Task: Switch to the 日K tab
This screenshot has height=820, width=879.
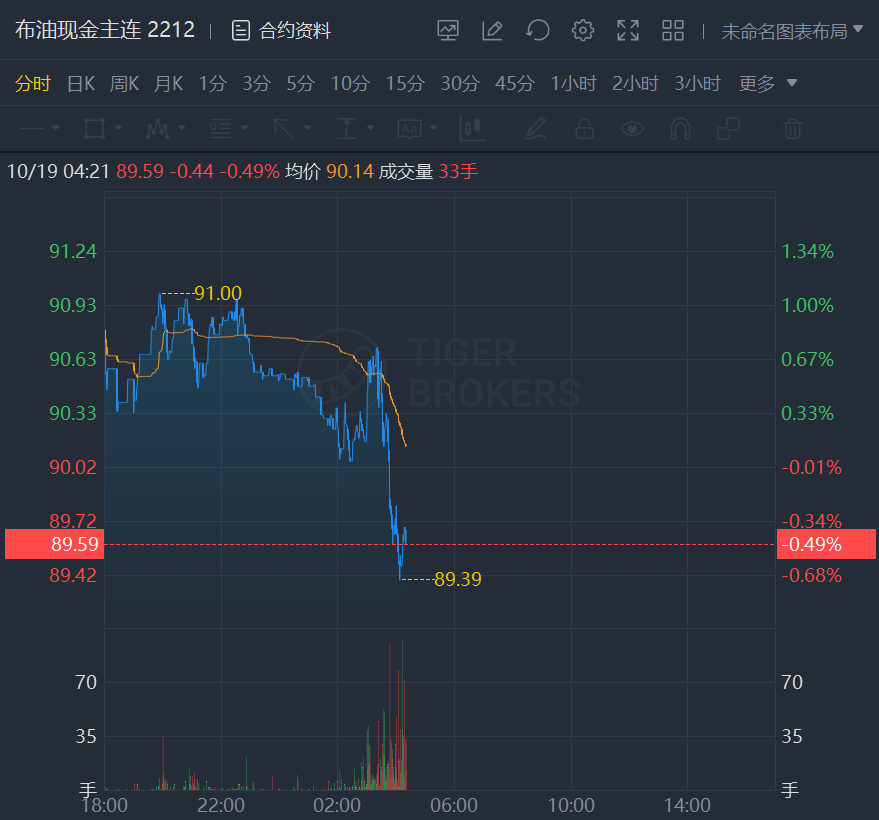Action: point(81,83)
